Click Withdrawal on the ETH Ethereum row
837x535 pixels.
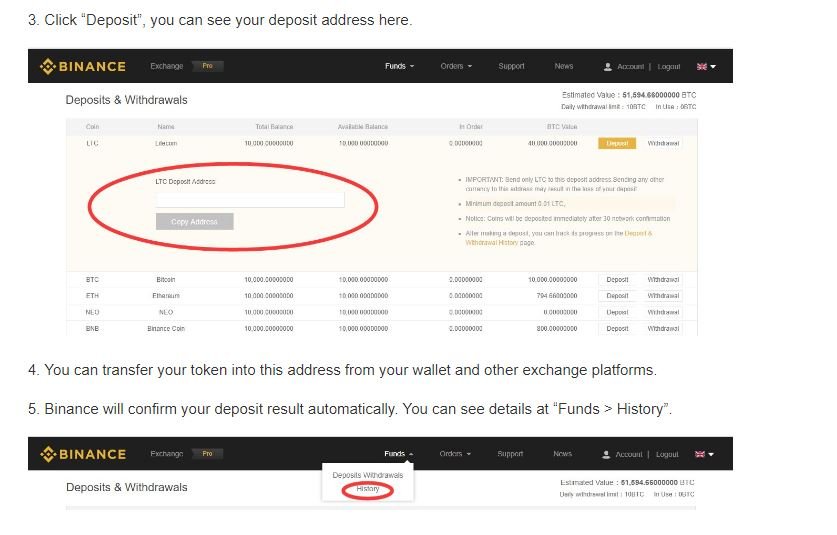pos(664,296)
